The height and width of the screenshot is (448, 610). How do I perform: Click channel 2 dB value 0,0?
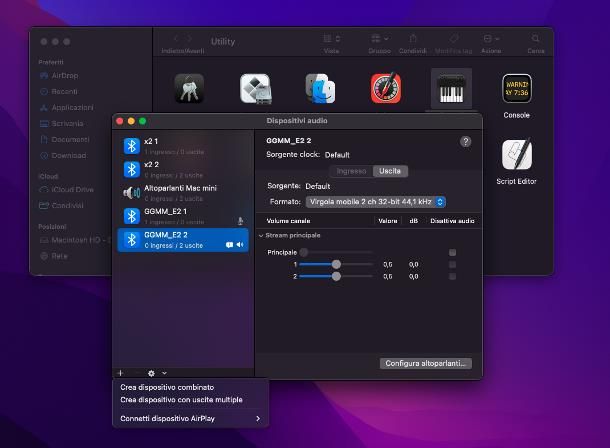click(414, 276)
